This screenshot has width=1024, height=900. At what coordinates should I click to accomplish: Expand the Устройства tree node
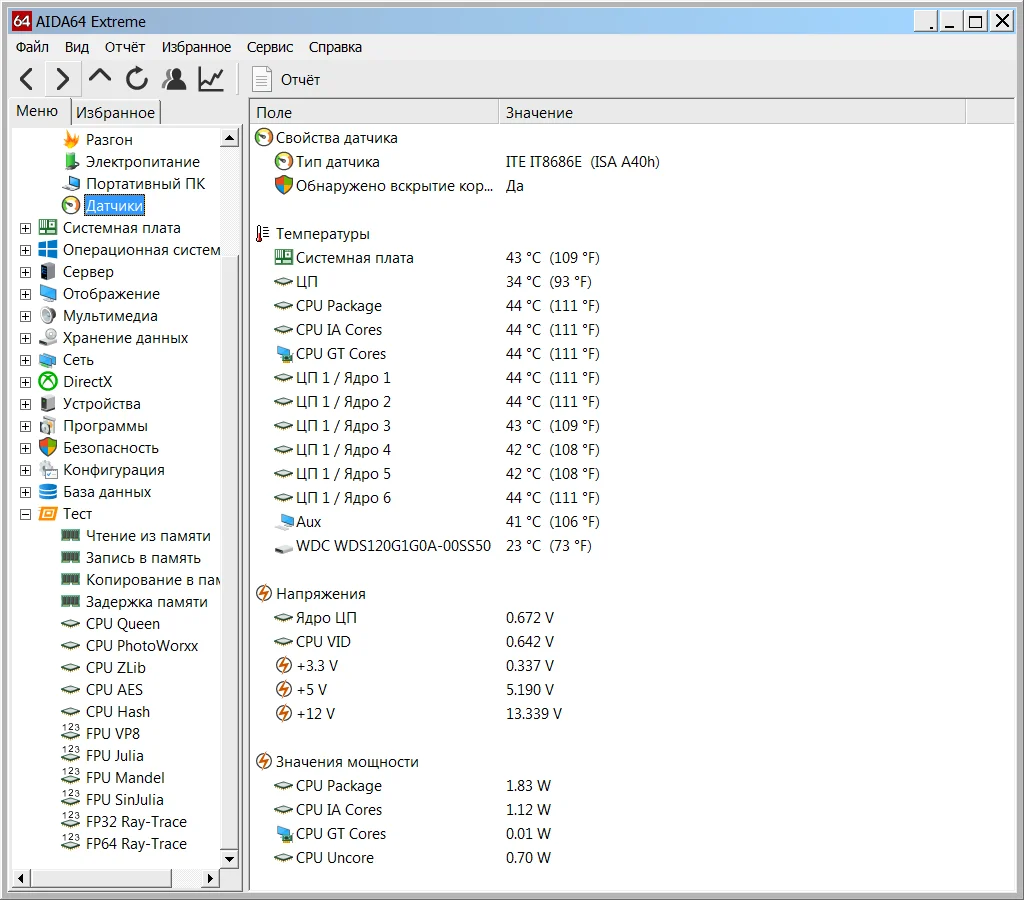(25, 404)
